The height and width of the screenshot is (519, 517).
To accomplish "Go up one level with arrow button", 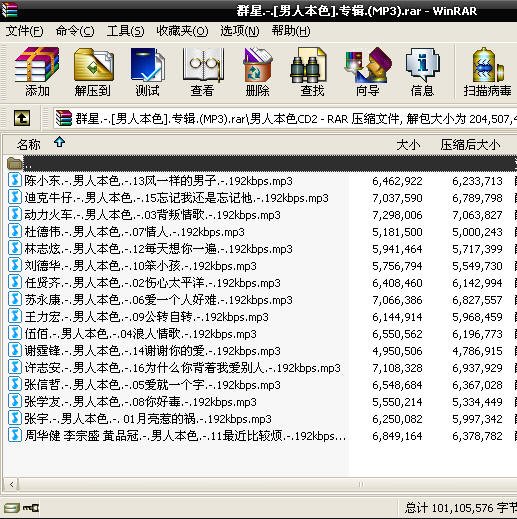I will click(x=22, y=118).
